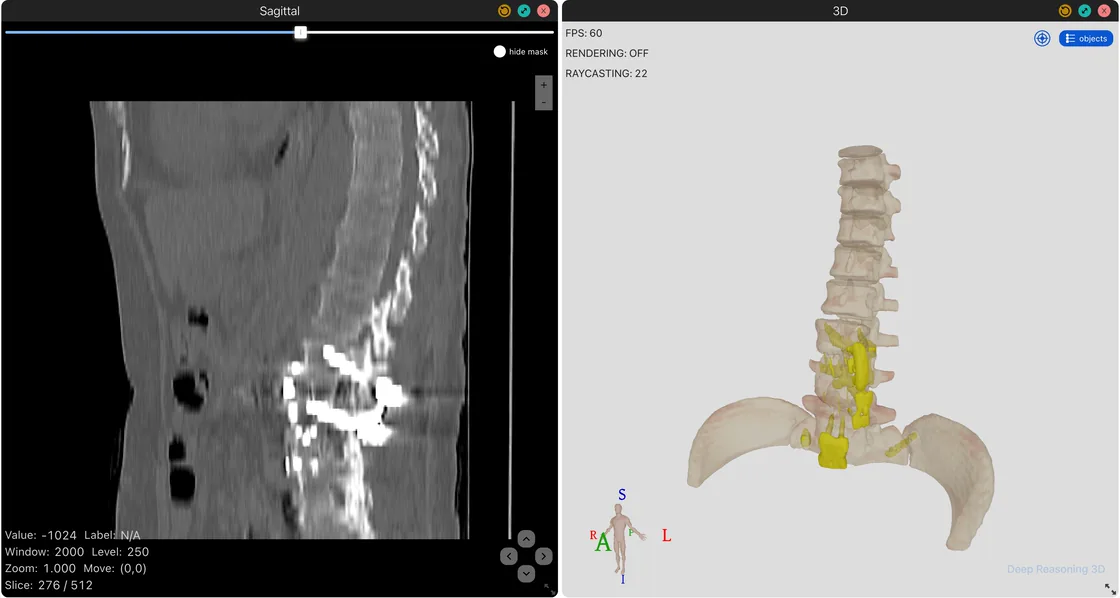
Task: Close the Sagittal window
Action: click(x=544, y=11)
